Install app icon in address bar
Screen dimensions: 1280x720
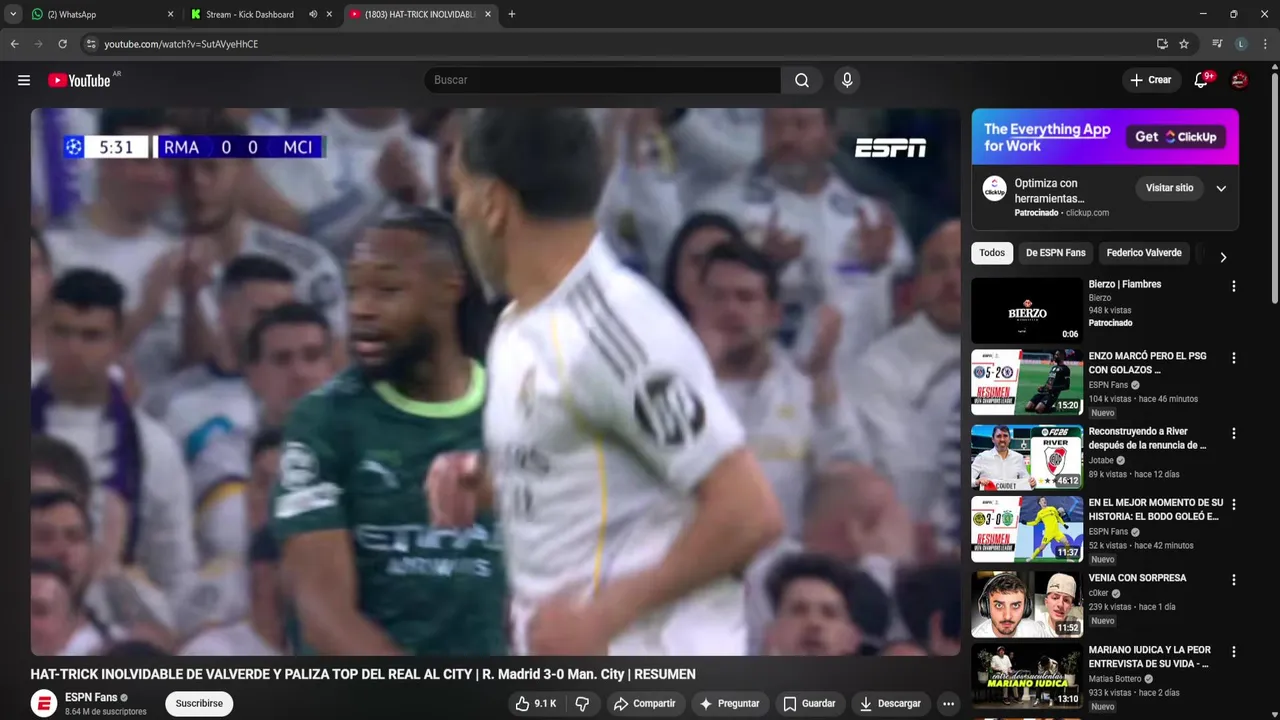pos(1162,44)
